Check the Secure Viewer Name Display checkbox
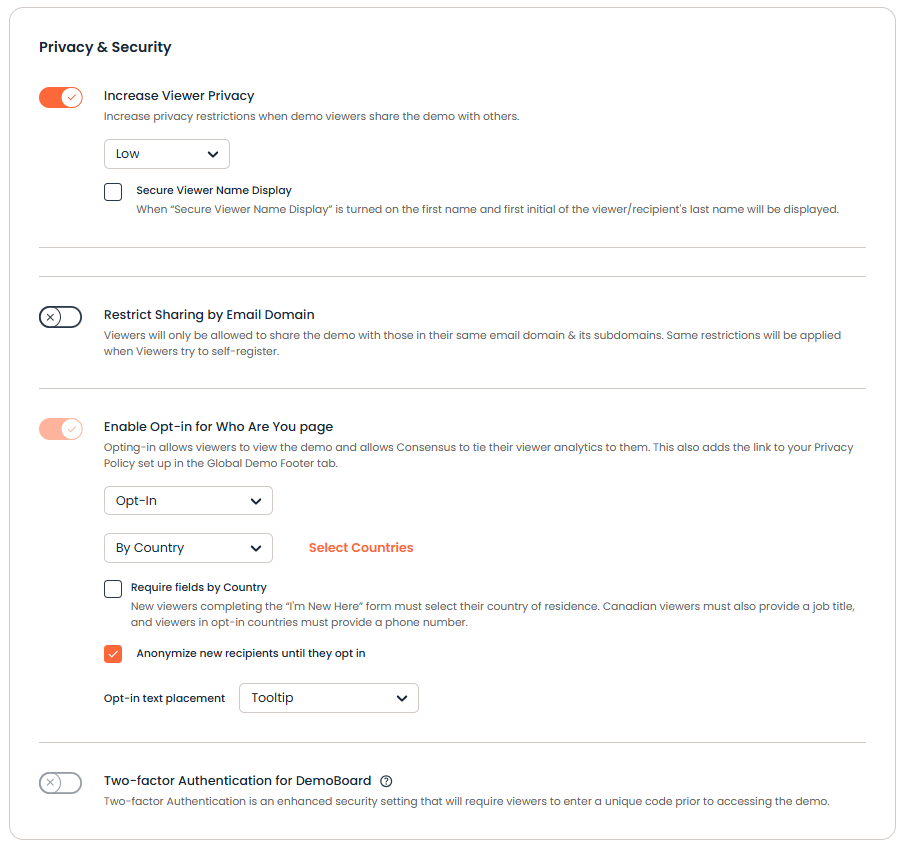The height and width of the screenshot is (844, 902). (113, 192)
